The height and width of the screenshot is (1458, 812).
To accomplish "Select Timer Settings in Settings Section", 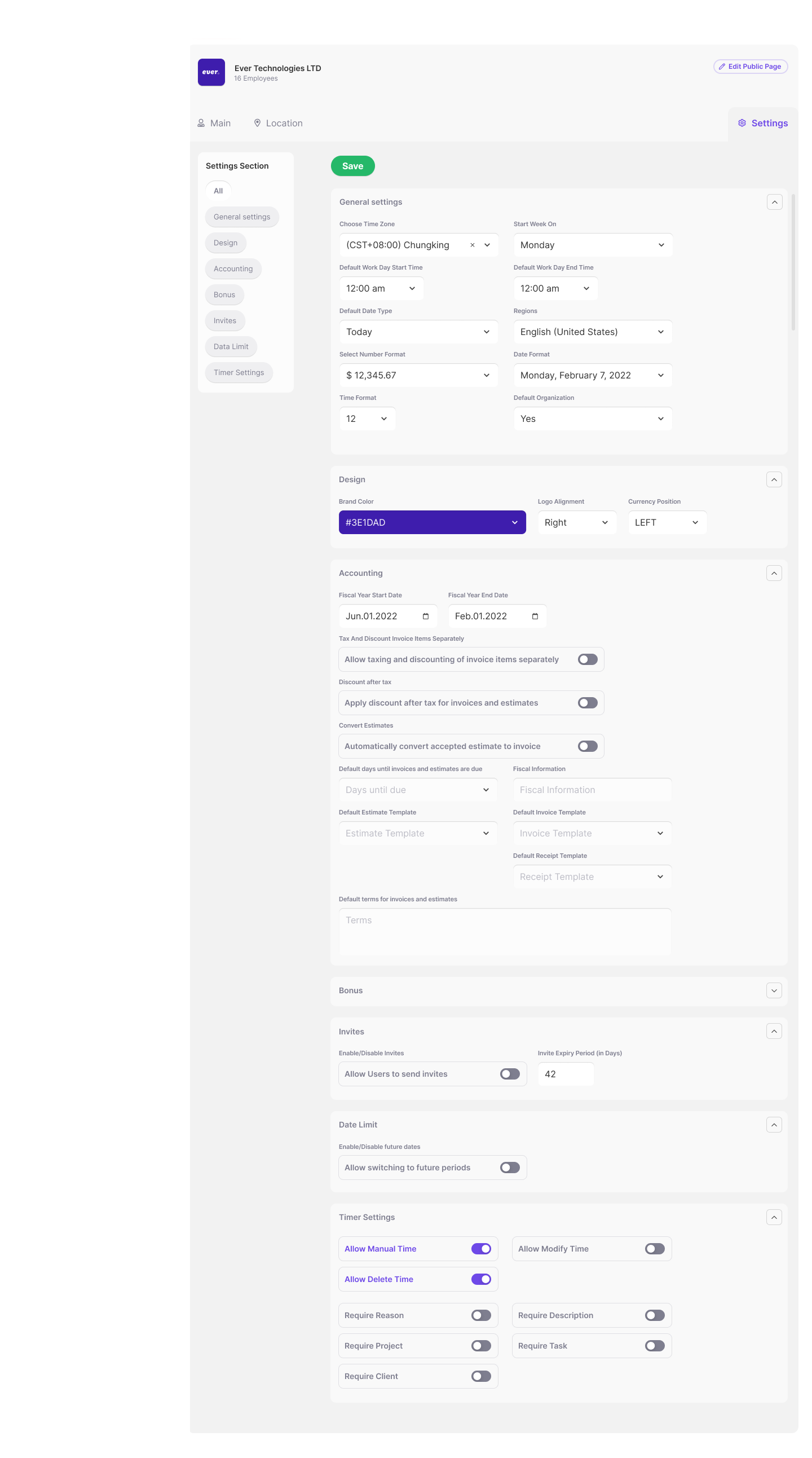I will tap(239, 373).
